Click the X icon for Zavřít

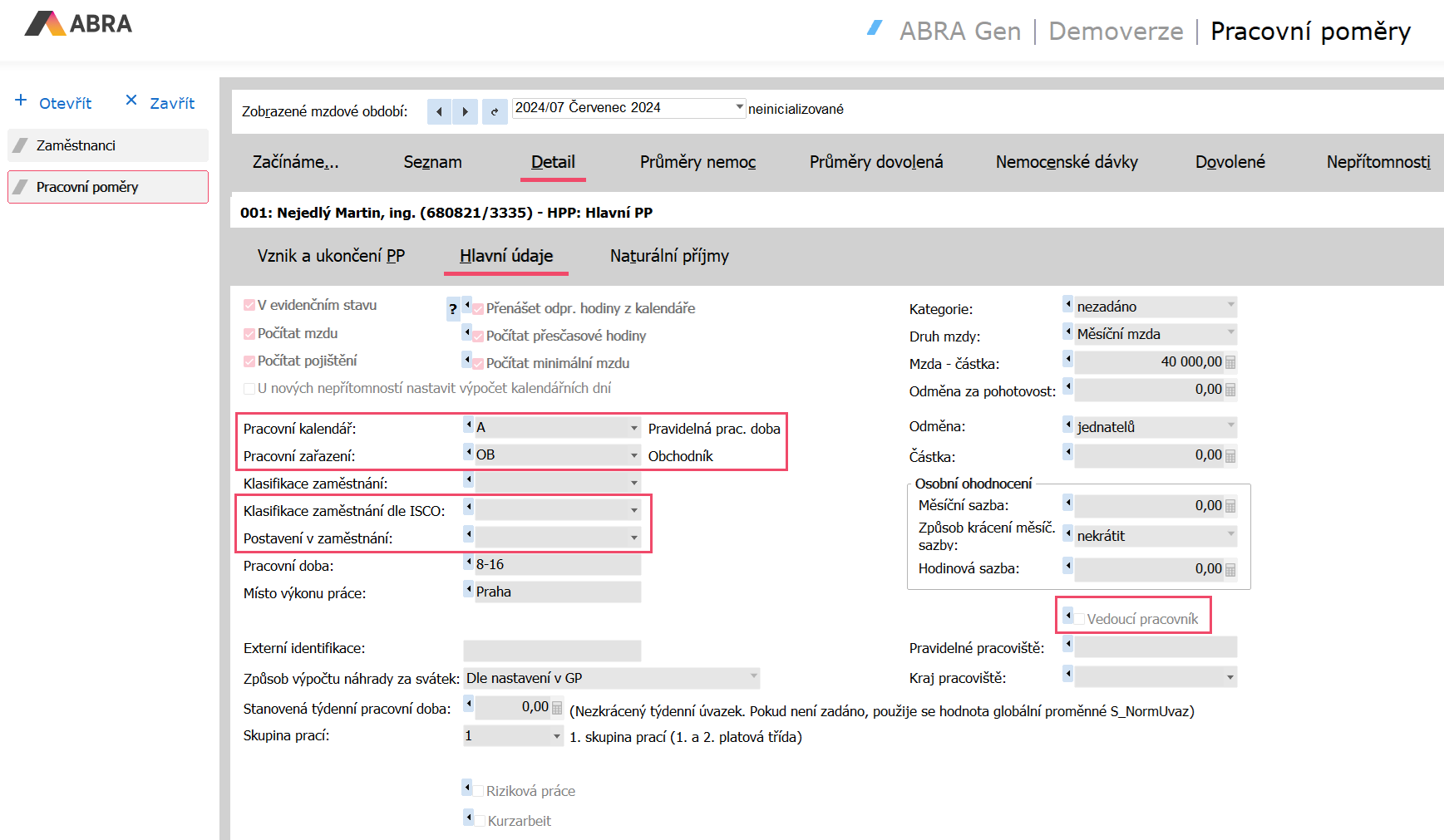coord(131,101)
